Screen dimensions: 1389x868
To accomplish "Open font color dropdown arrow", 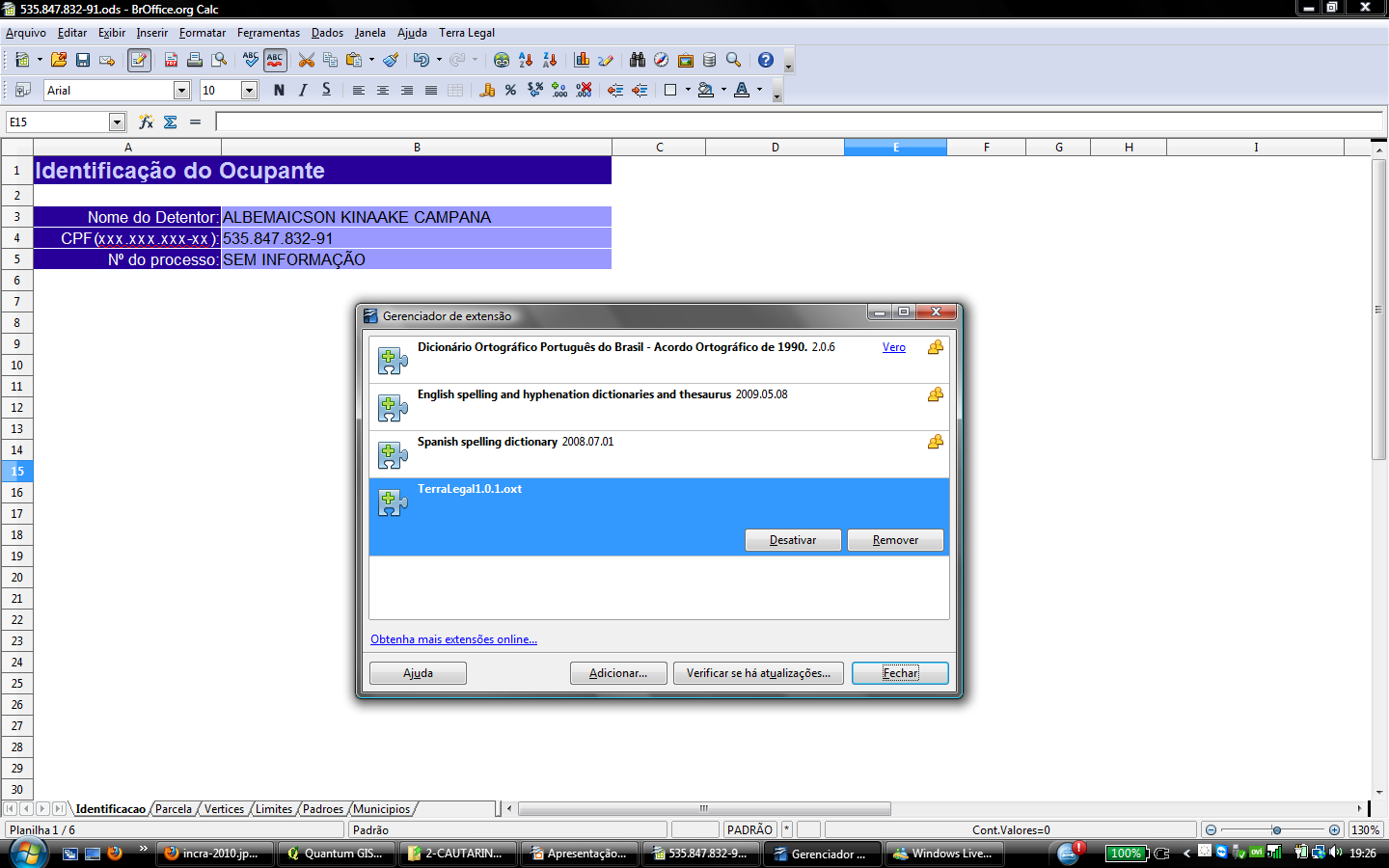I will (x=759, y=90).
